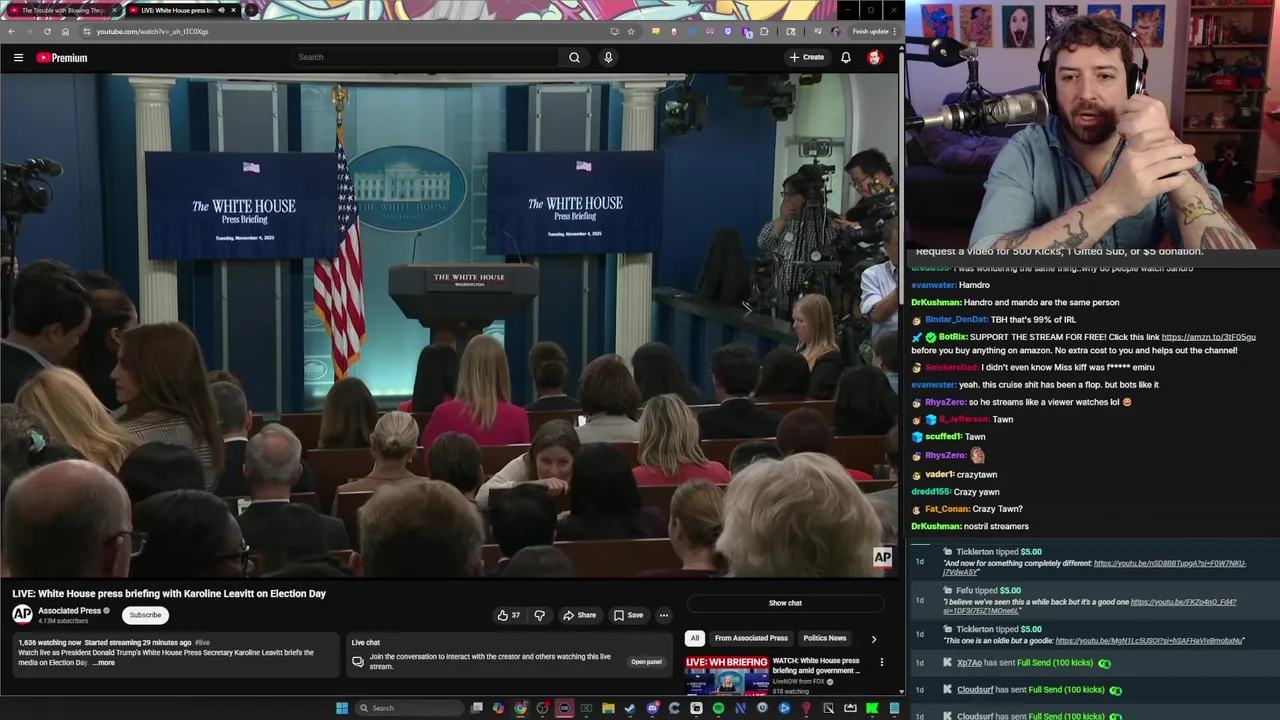Dislike the press briefing video
The width and height of the screenshot is (1280, 720).
(x=539, y=615)
